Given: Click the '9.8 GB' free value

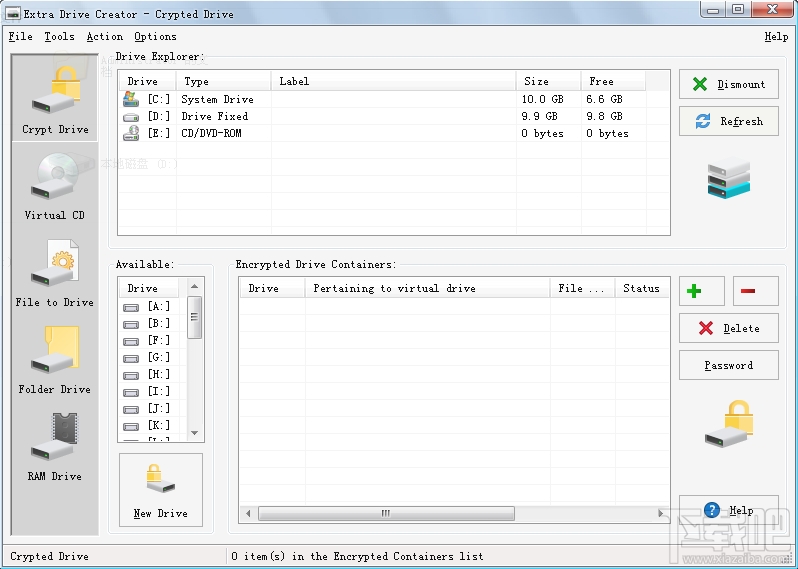Looking at the screenshot, I should pos(604,116).
